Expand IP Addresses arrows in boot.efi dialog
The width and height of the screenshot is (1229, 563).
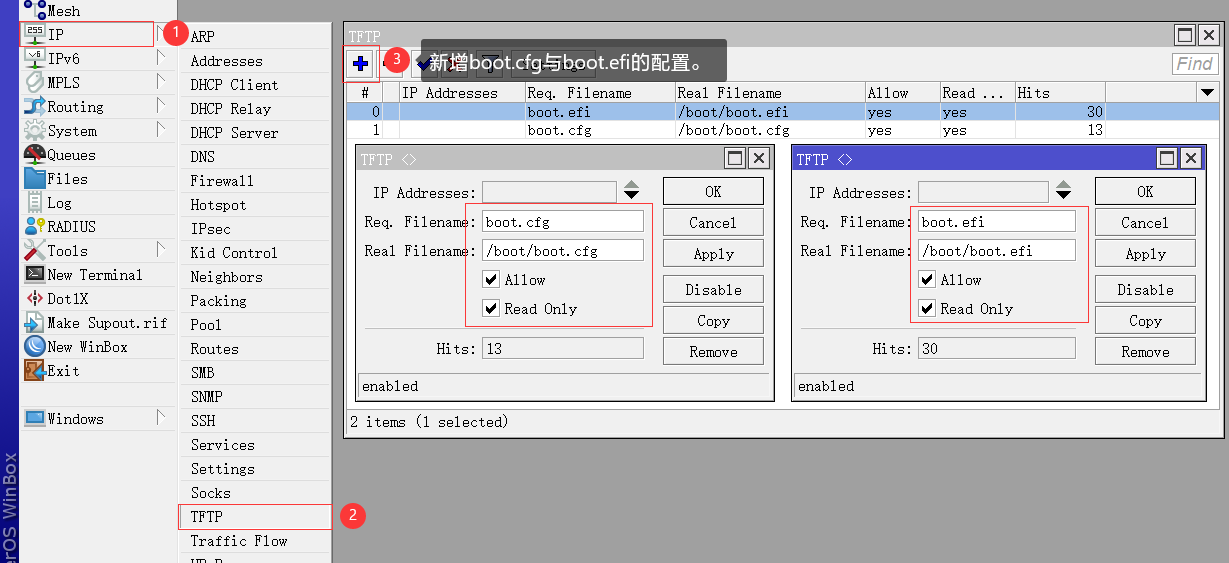(x=1063, y=191)
